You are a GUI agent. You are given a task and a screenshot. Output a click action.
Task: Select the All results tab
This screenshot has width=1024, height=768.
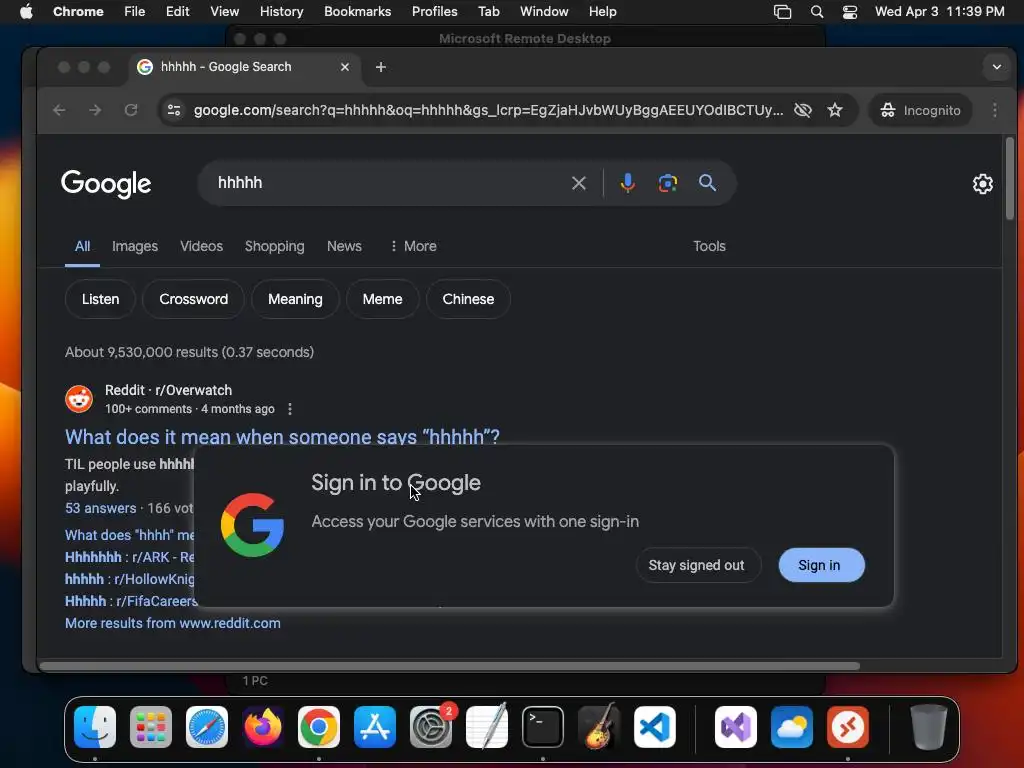(x=82, y=246)
